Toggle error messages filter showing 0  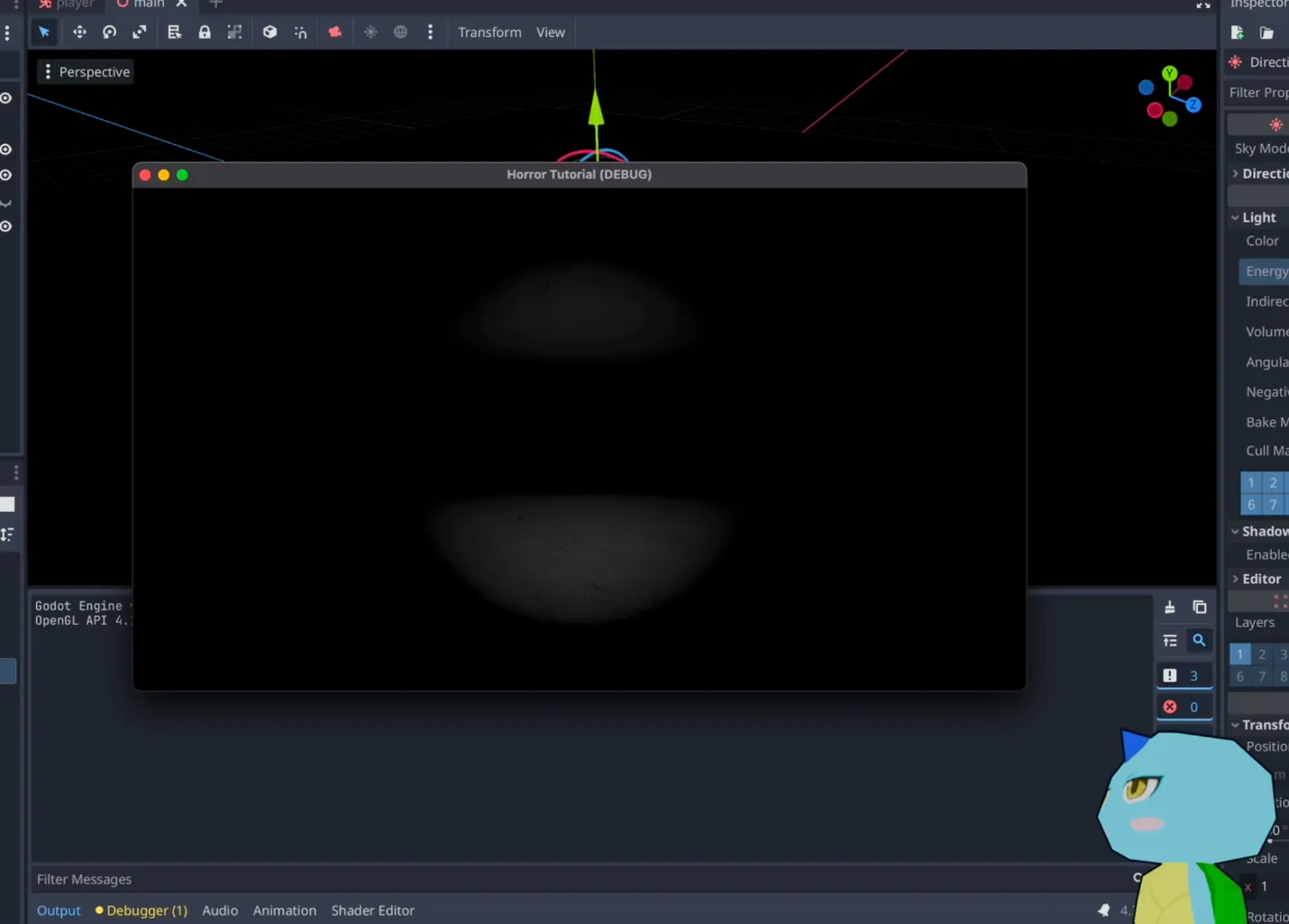(1183, 707)
